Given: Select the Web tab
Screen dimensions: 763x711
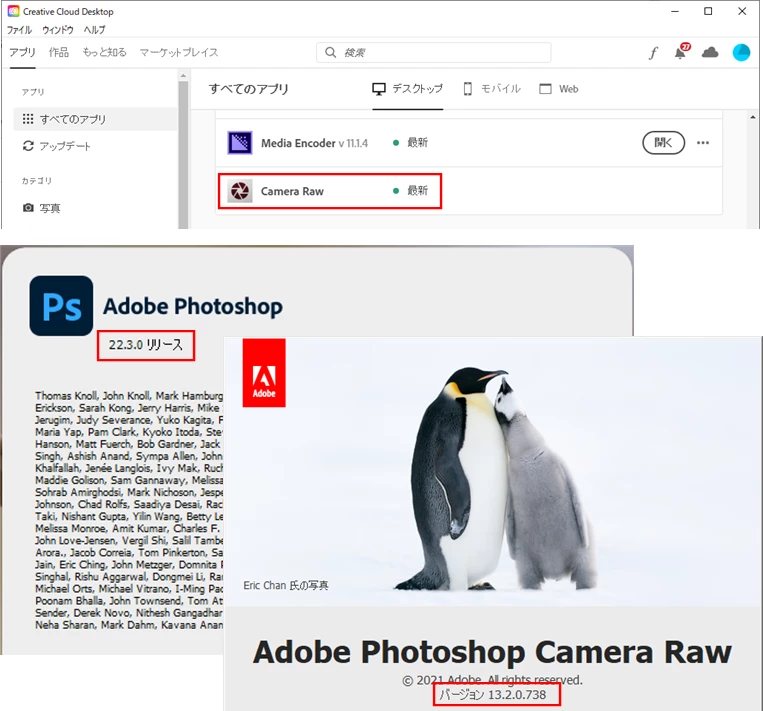Looking at the screenshot, I should pyautogui.click(x=559, y=89).
